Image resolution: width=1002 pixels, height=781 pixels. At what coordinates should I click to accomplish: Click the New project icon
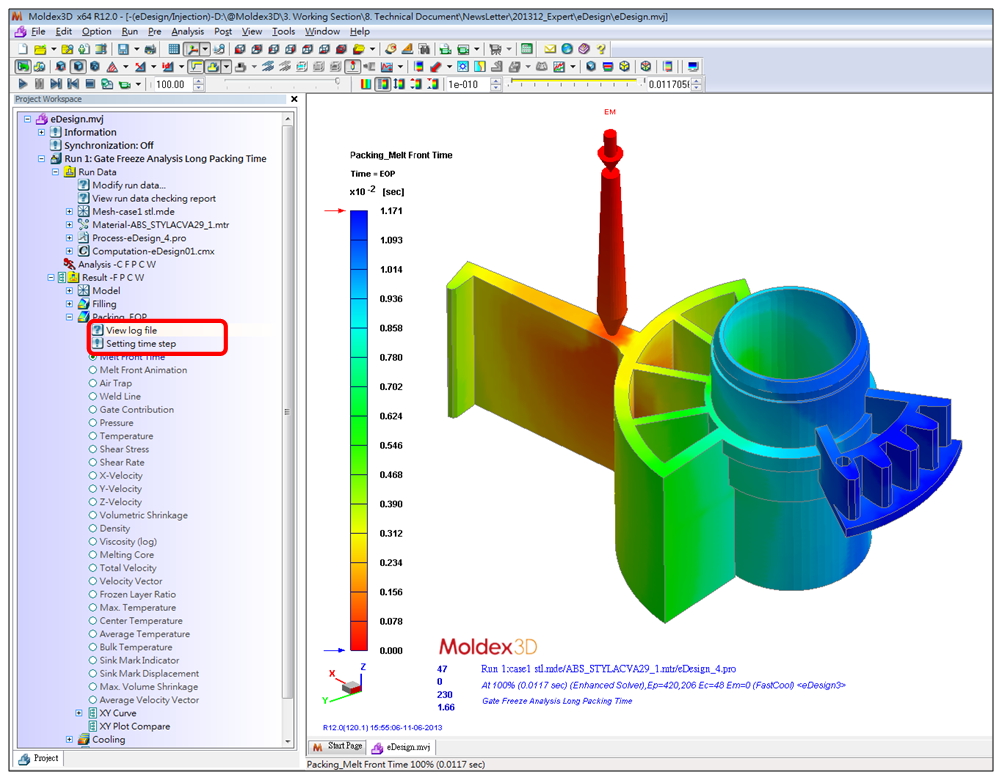coord(24,49)
